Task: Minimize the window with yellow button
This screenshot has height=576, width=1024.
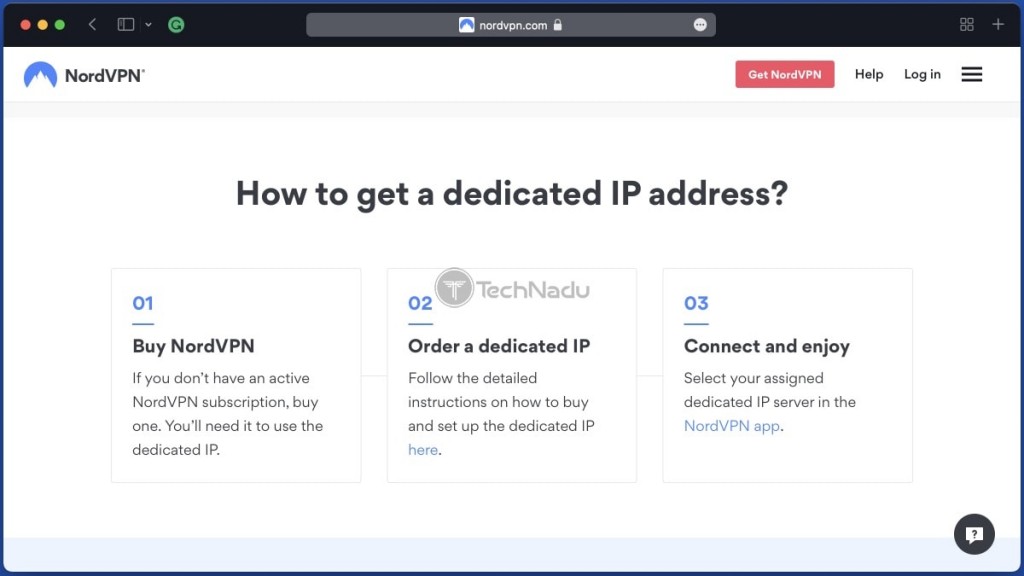Action: click(x=42, y=25)
